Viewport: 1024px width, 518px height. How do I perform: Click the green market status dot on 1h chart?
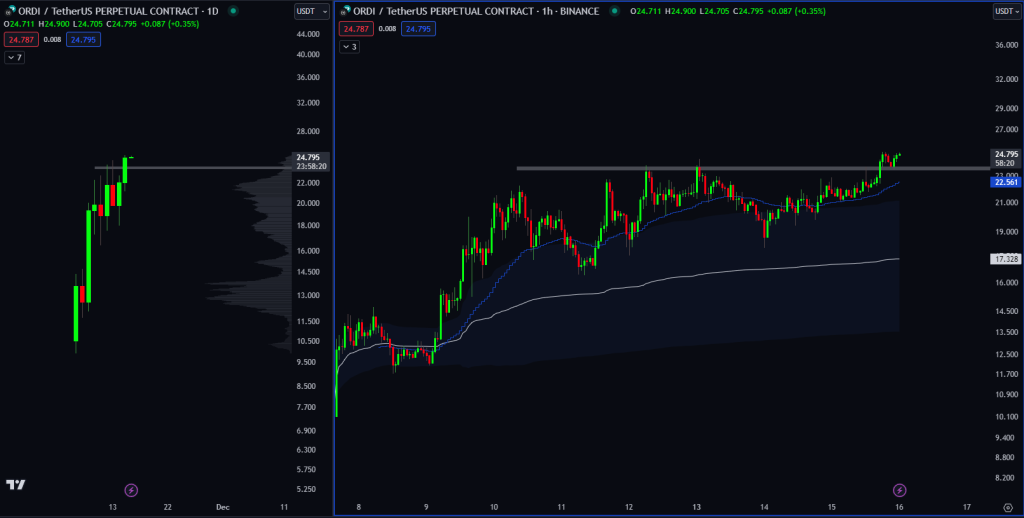[x=612, y=11]
